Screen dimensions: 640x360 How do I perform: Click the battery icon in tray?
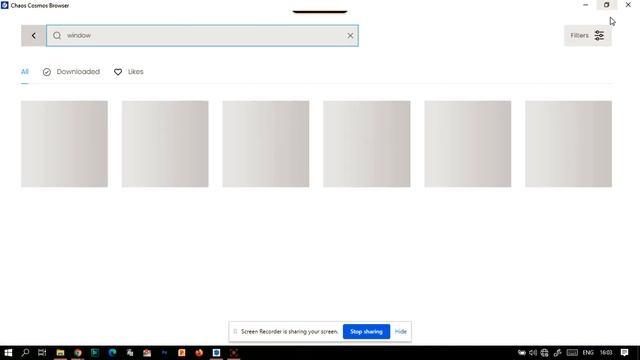click(x=522, y=353)
